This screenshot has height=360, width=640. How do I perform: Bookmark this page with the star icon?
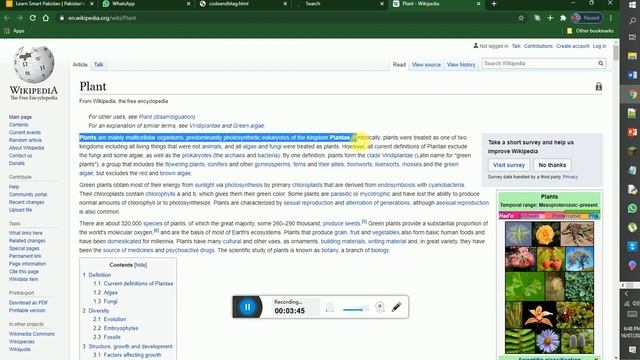[x=521, y=18]
